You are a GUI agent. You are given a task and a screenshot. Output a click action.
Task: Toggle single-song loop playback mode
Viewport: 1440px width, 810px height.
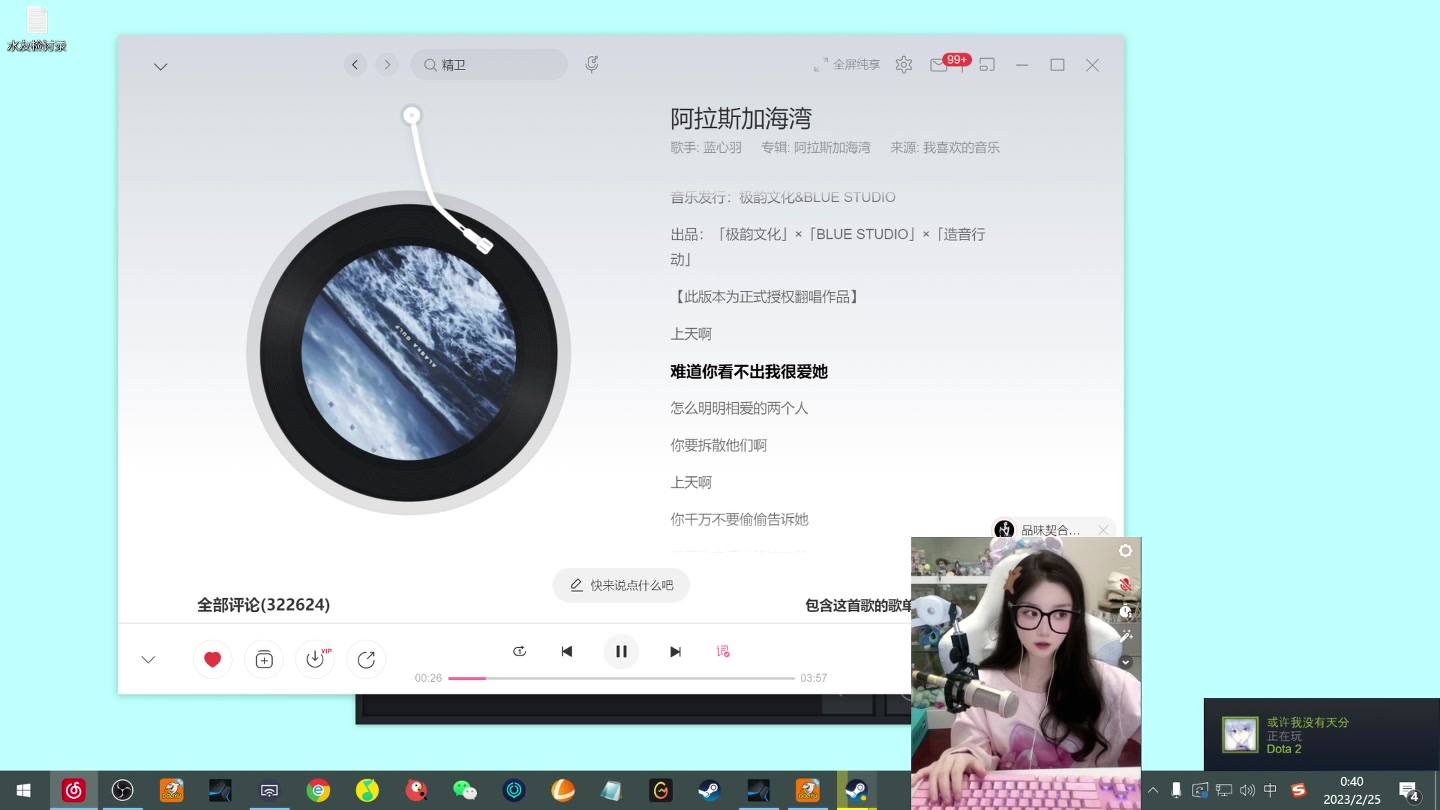click(519, 651)
